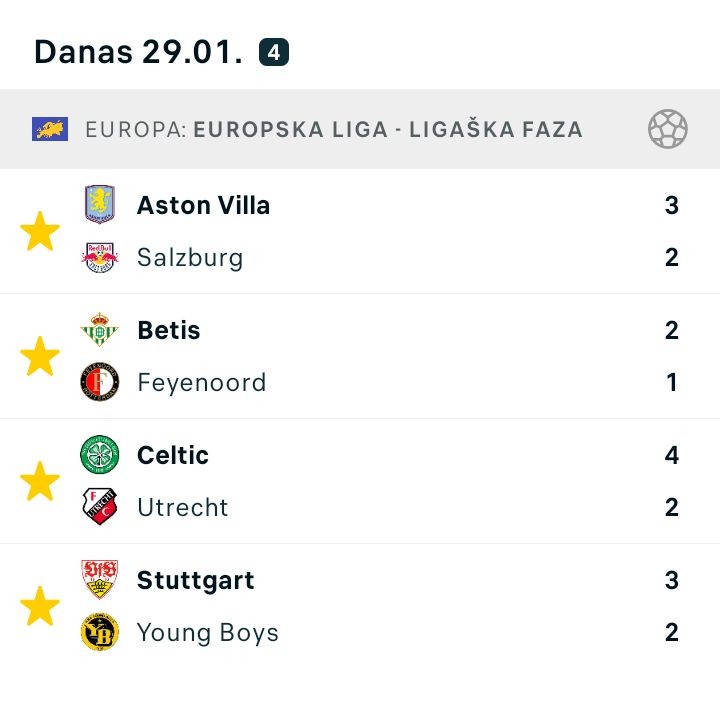Click the Feyenoord club badge
Screen dimensions: 720x728
click(x=100, y=382)
